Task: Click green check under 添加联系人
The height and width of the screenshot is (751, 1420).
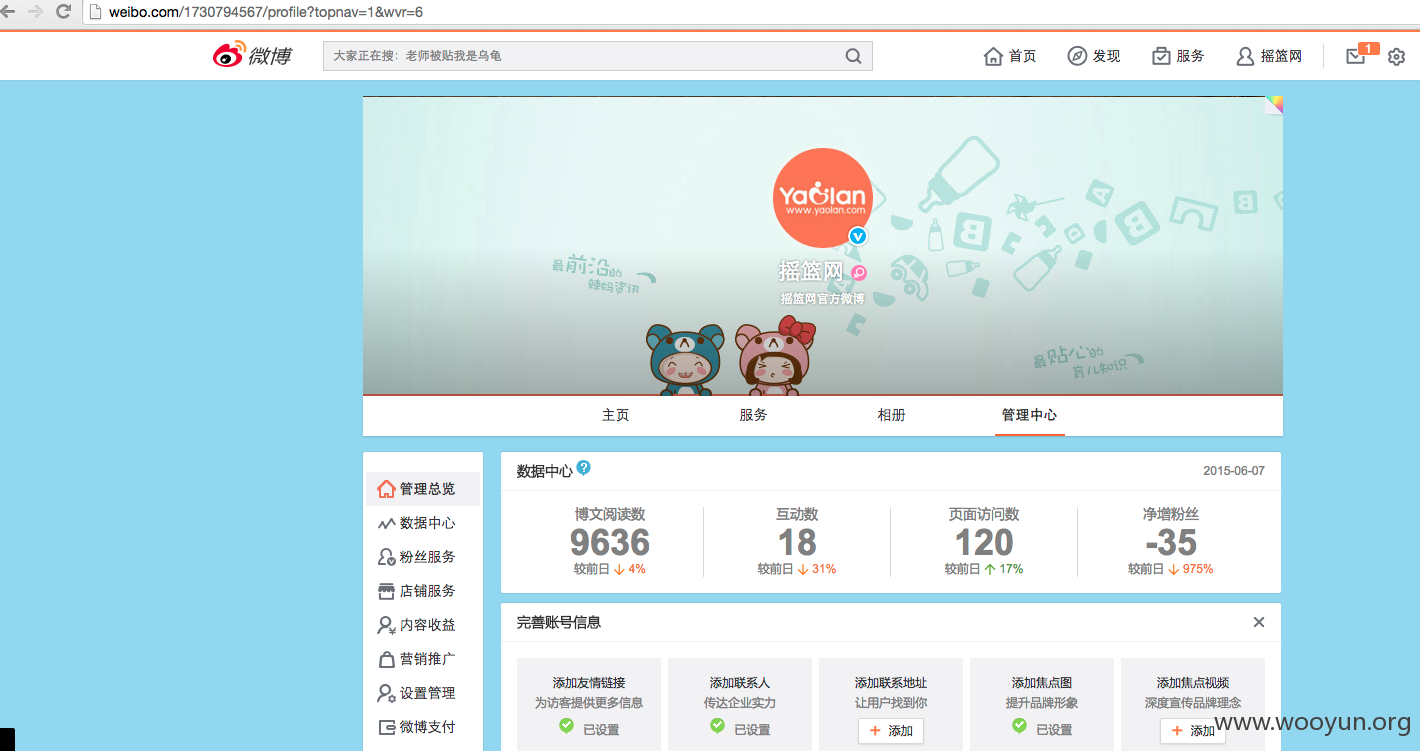Action: click(x=717, y=726)
